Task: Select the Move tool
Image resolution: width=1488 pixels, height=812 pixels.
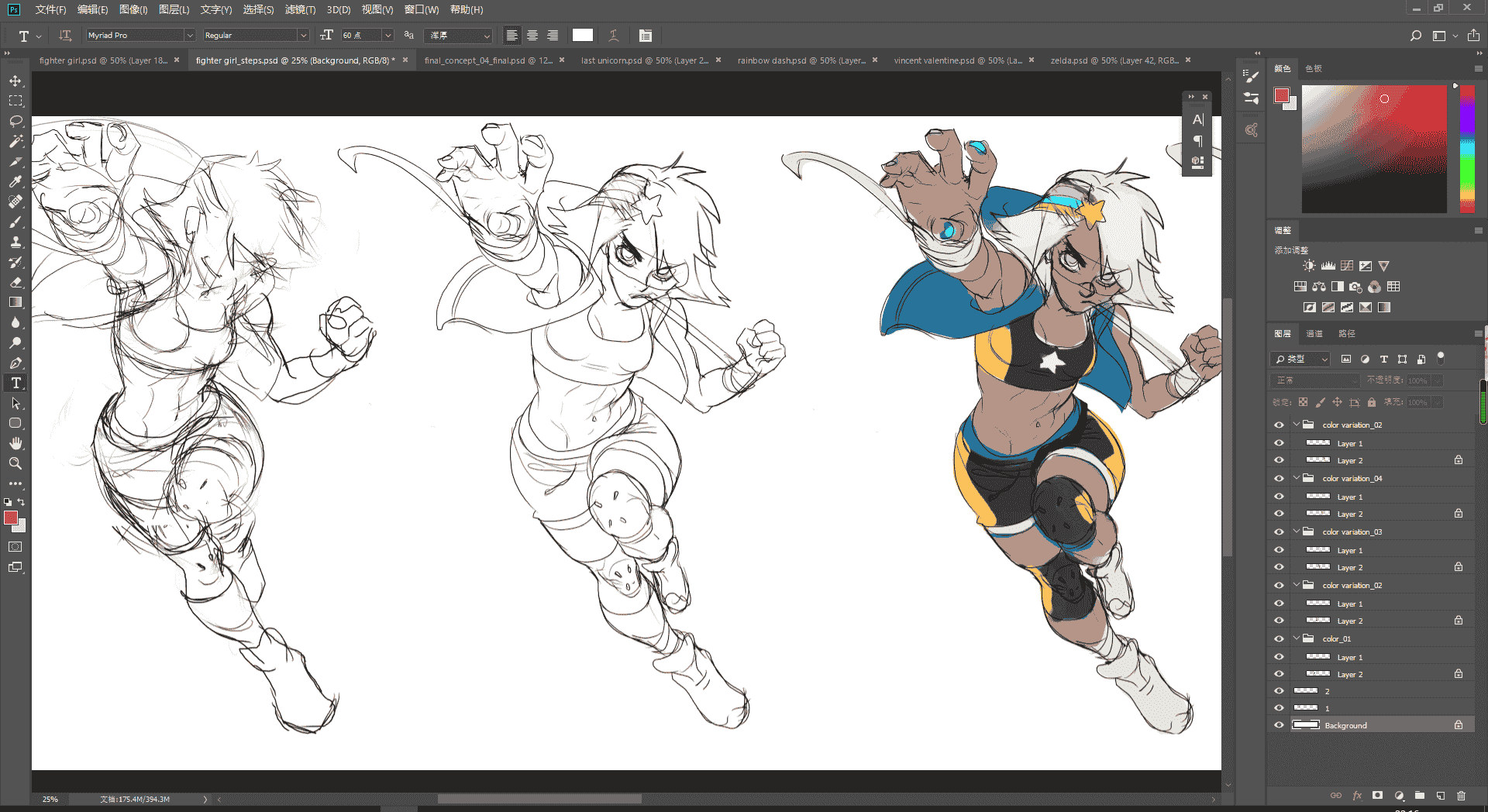Action: tap(15, 81)
